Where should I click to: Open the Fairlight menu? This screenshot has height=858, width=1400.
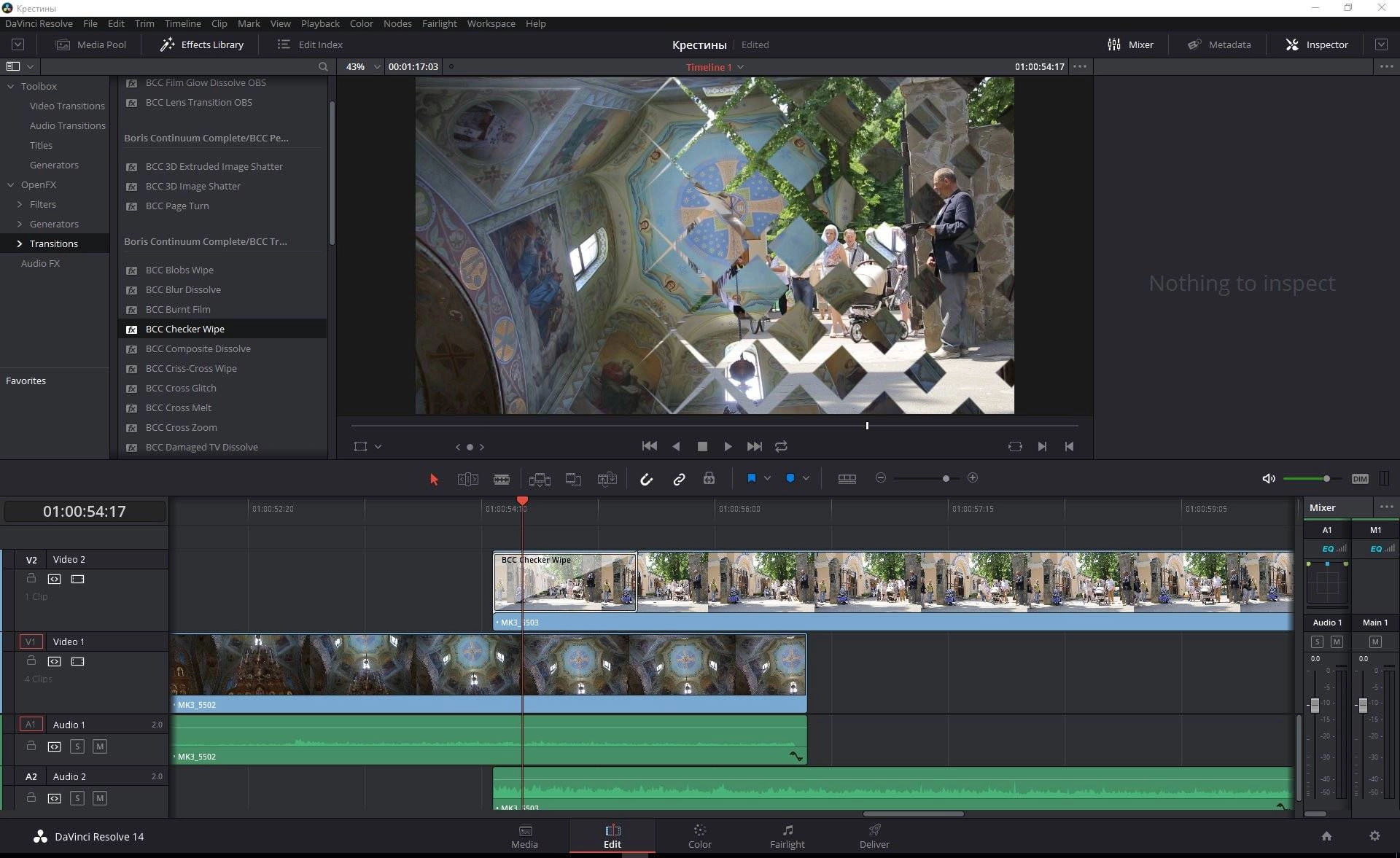coord(439,23)
